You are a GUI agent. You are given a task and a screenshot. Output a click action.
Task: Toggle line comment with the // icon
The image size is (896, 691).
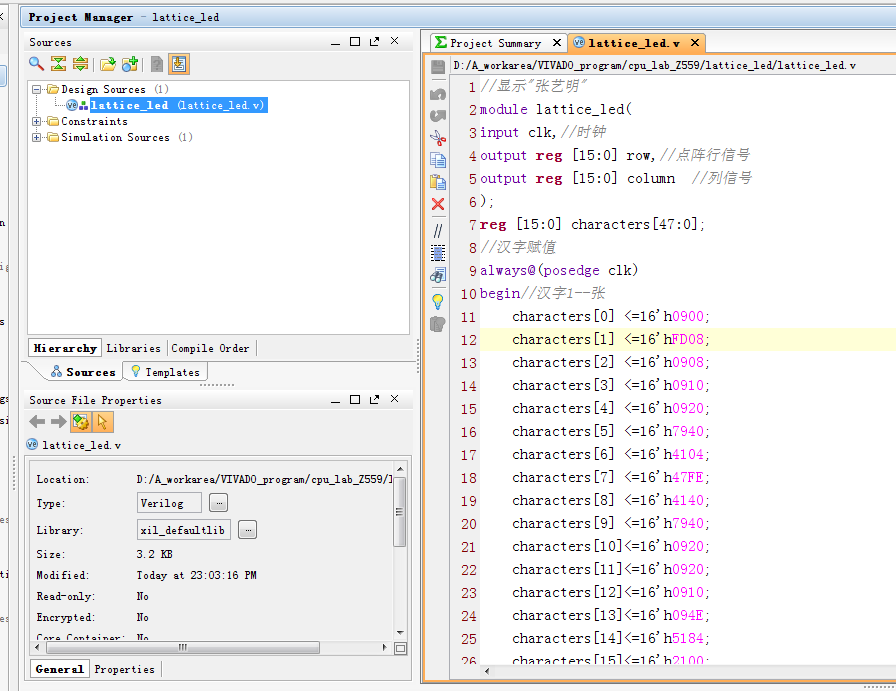(438, 230)
